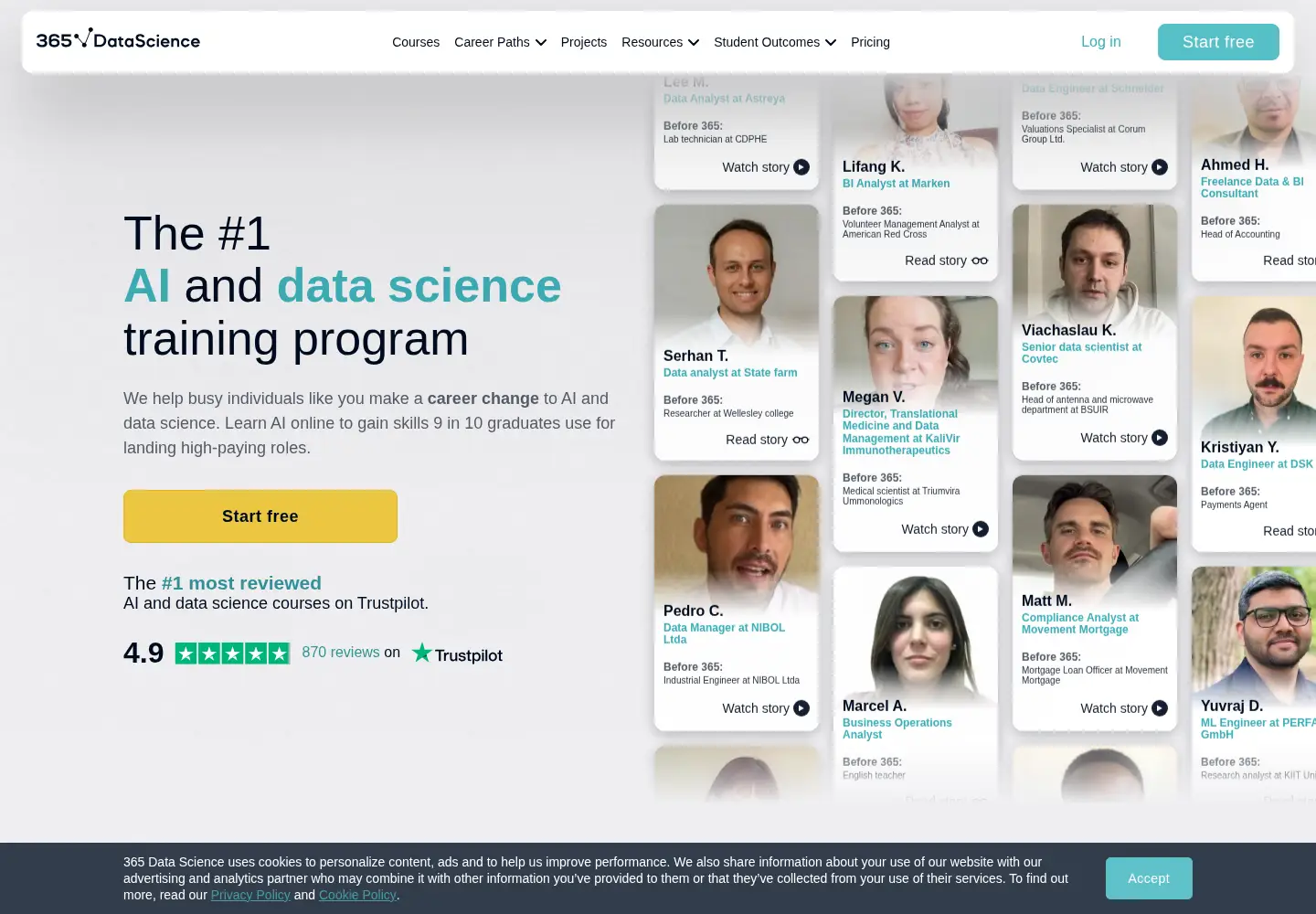This screenshot has width=1316, height=914.
Task: Click play icon on Matt M.'s card
Action: pos(1160,708)
